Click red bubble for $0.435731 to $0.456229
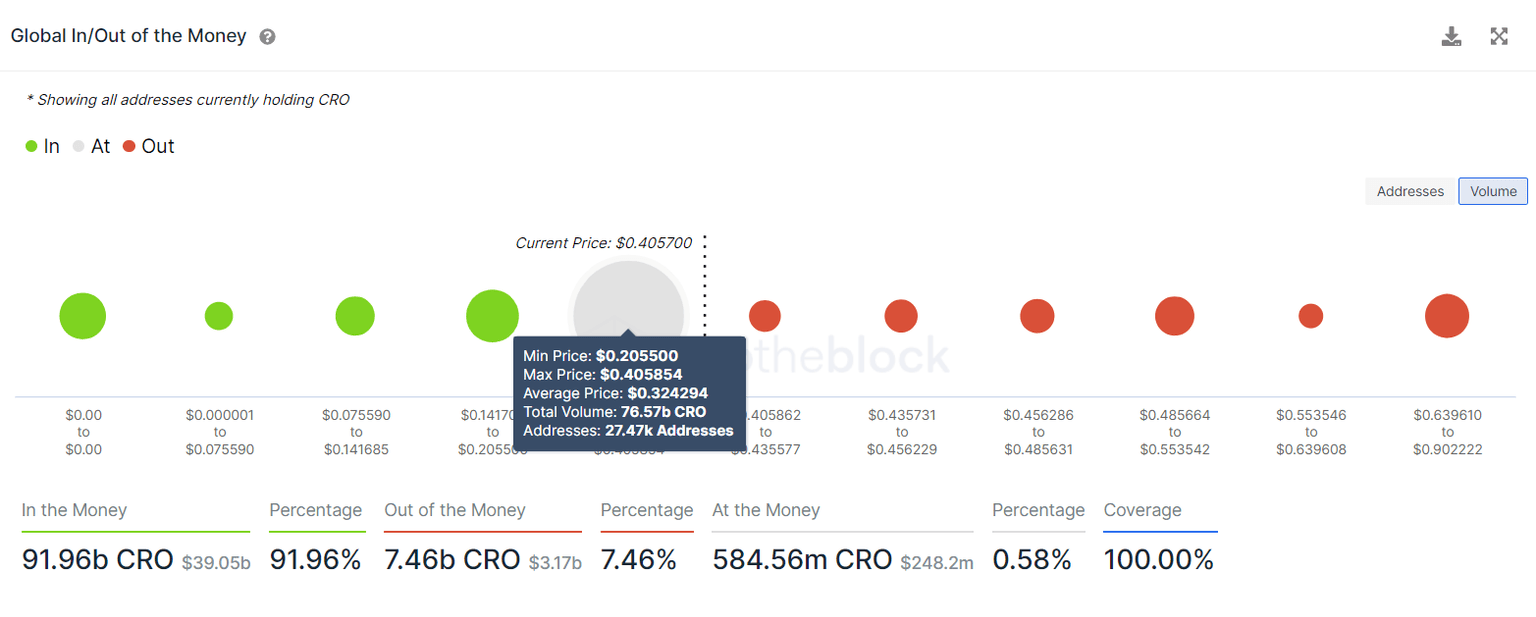 pyautogui.click(x=901, y=316)
